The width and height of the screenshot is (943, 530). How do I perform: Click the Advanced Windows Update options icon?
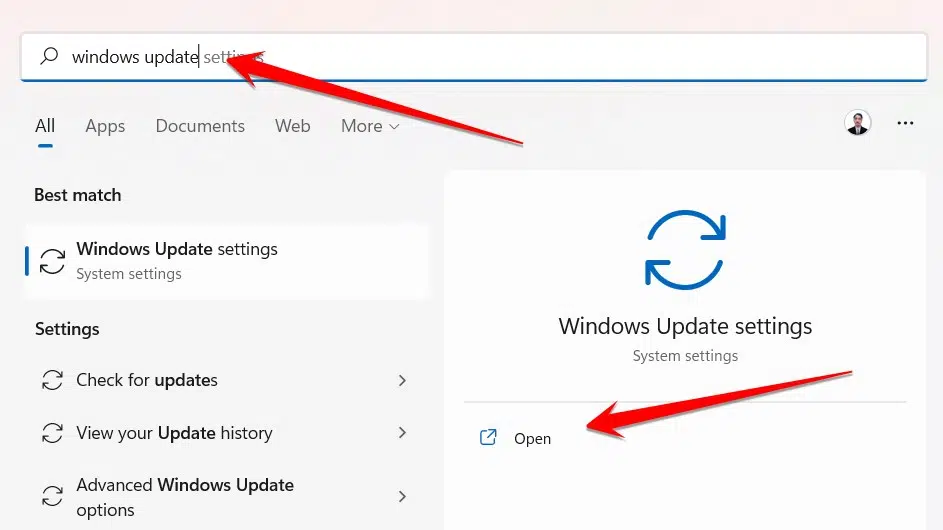[x=51, y=497]
